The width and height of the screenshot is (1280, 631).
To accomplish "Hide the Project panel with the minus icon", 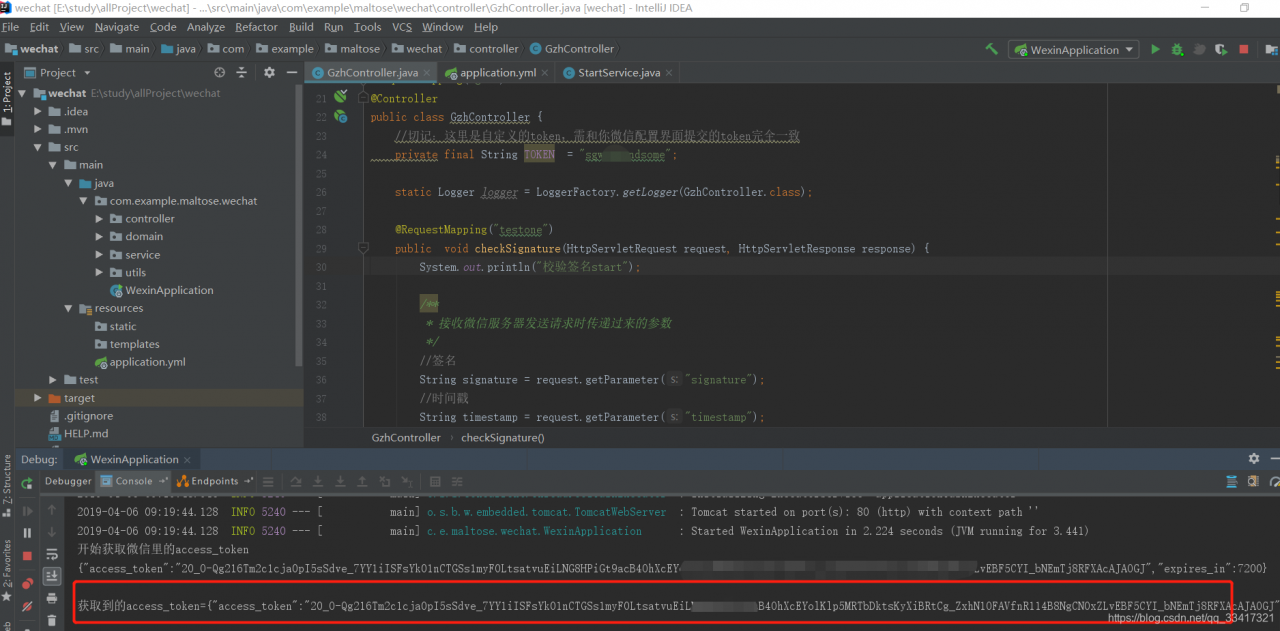I will (292, 72).
